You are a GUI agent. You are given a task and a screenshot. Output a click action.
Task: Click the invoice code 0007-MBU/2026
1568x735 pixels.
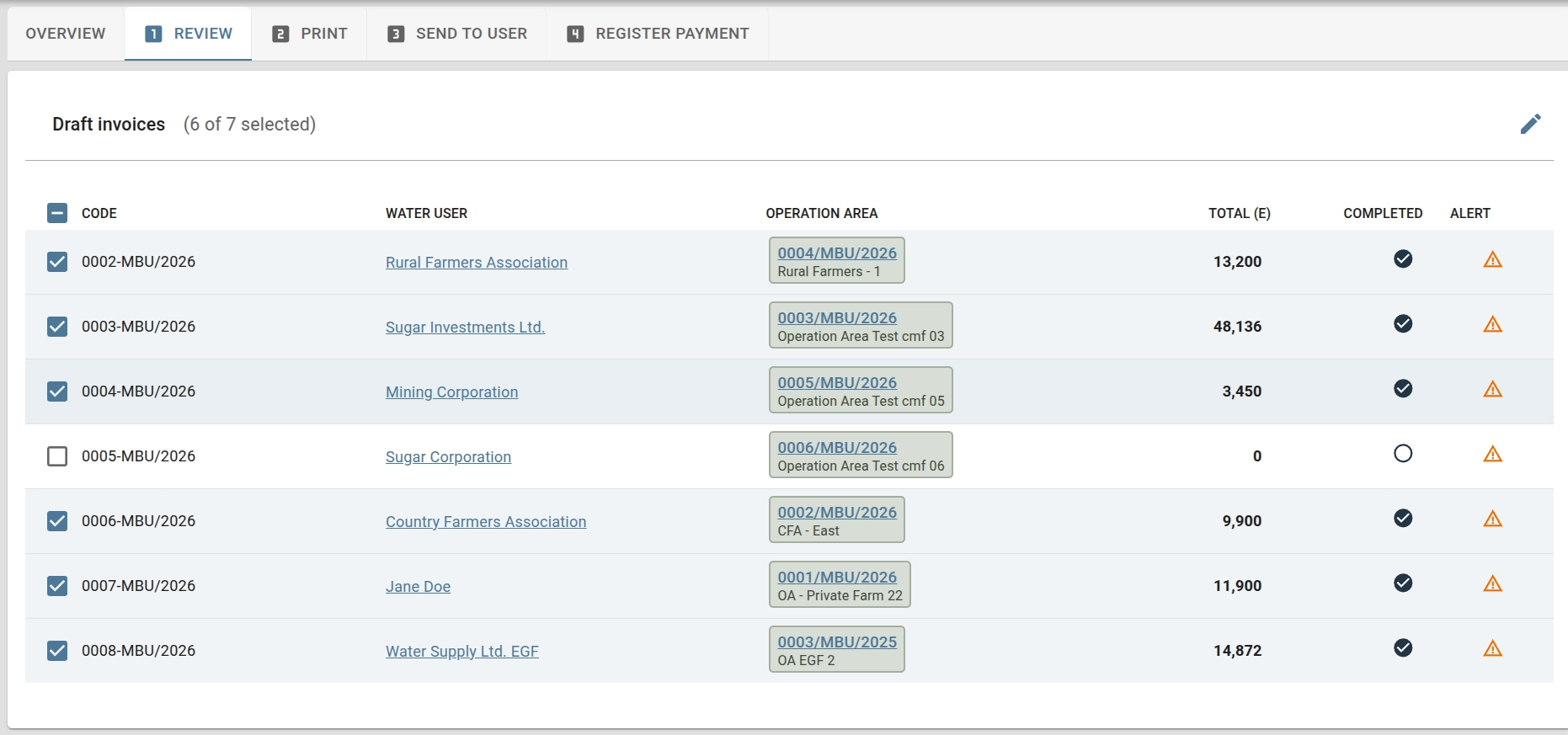click(138, 586)
